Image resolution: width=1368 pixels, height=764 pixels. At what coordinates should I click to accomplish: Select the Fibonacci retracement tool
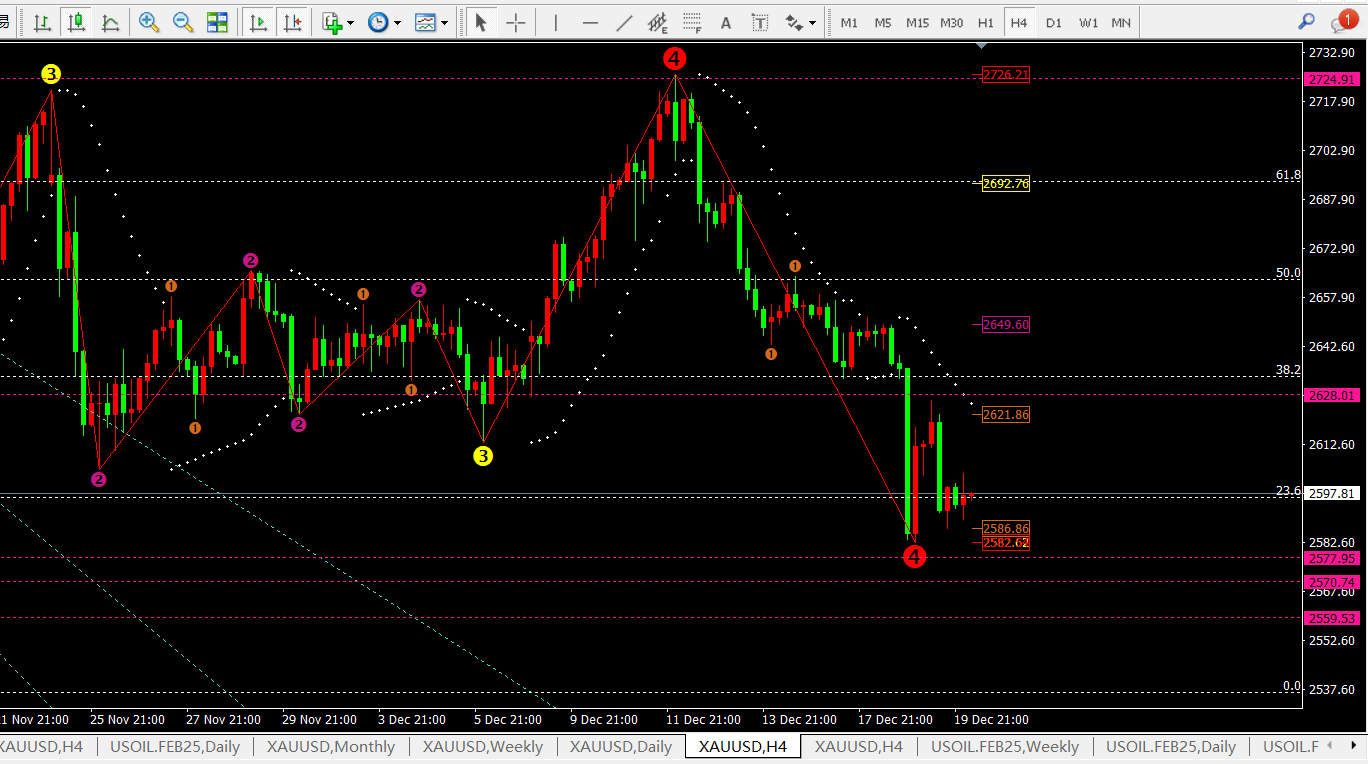(692, 22)
